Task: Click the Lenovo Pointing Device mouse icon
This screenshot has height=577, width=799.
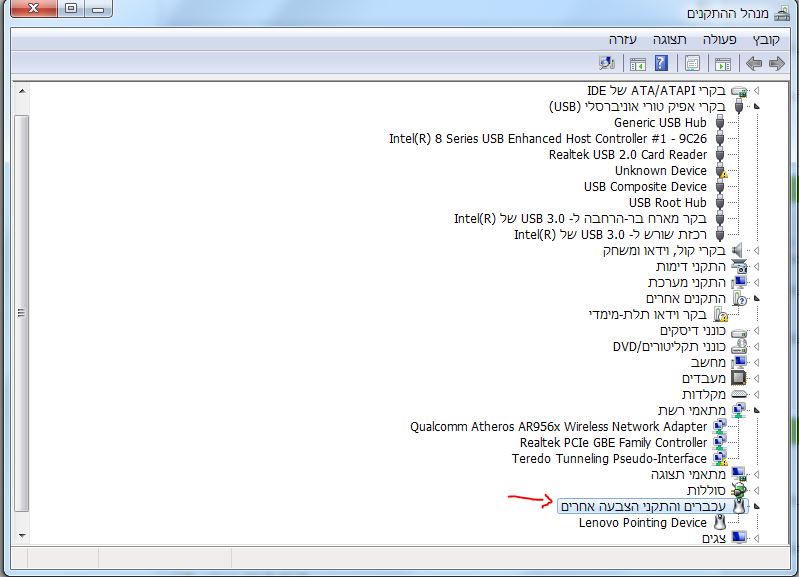Action: [x=720, y=522]
